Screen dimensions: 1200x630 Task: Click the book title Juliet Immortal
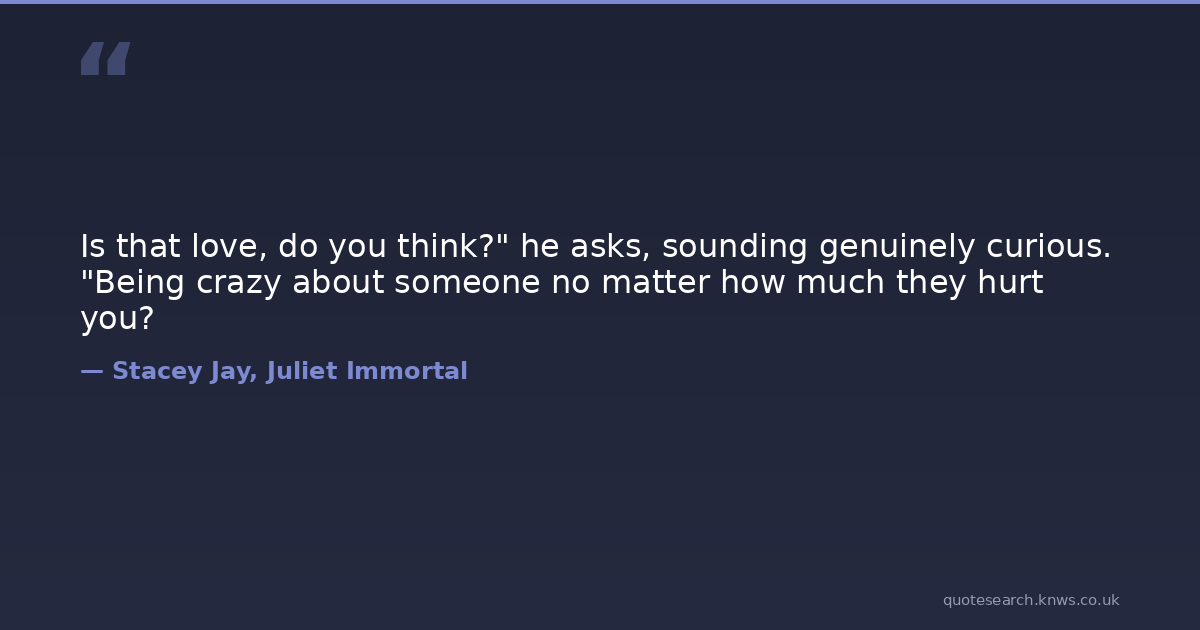coord(367,371)
